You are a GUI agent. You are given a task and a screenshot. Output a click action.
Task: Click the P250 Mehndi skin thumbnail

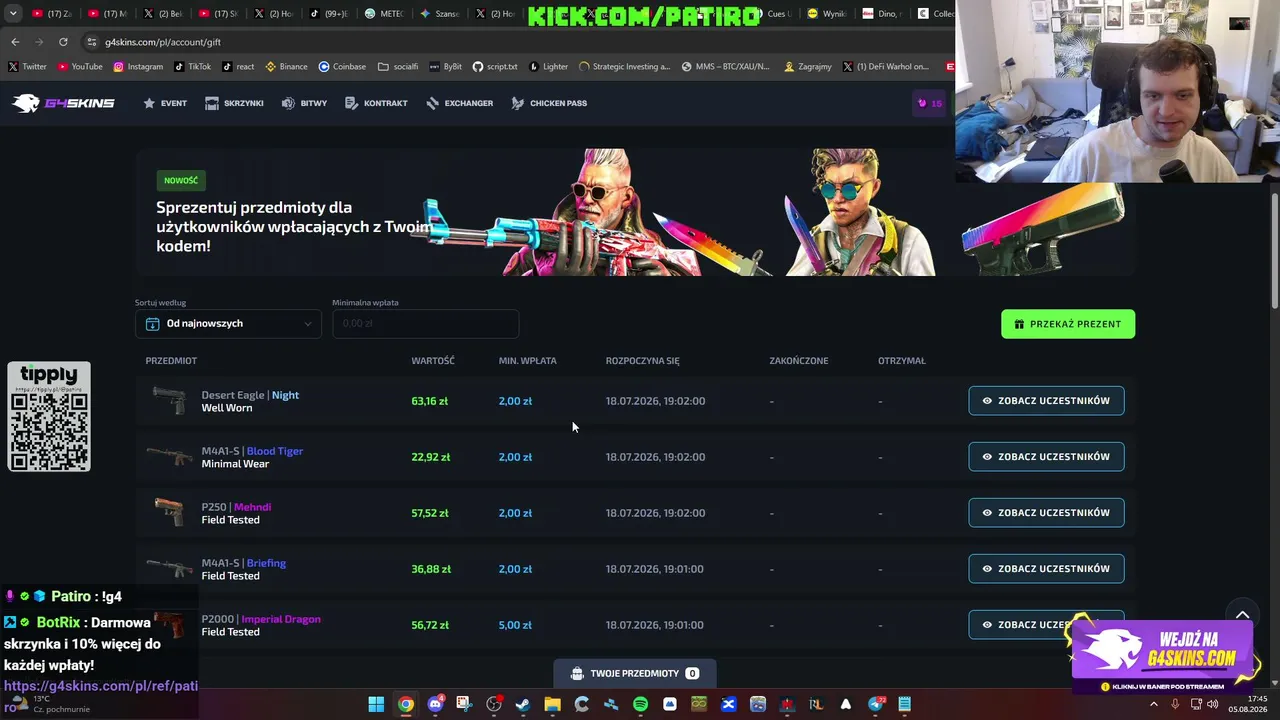[169, 512]
